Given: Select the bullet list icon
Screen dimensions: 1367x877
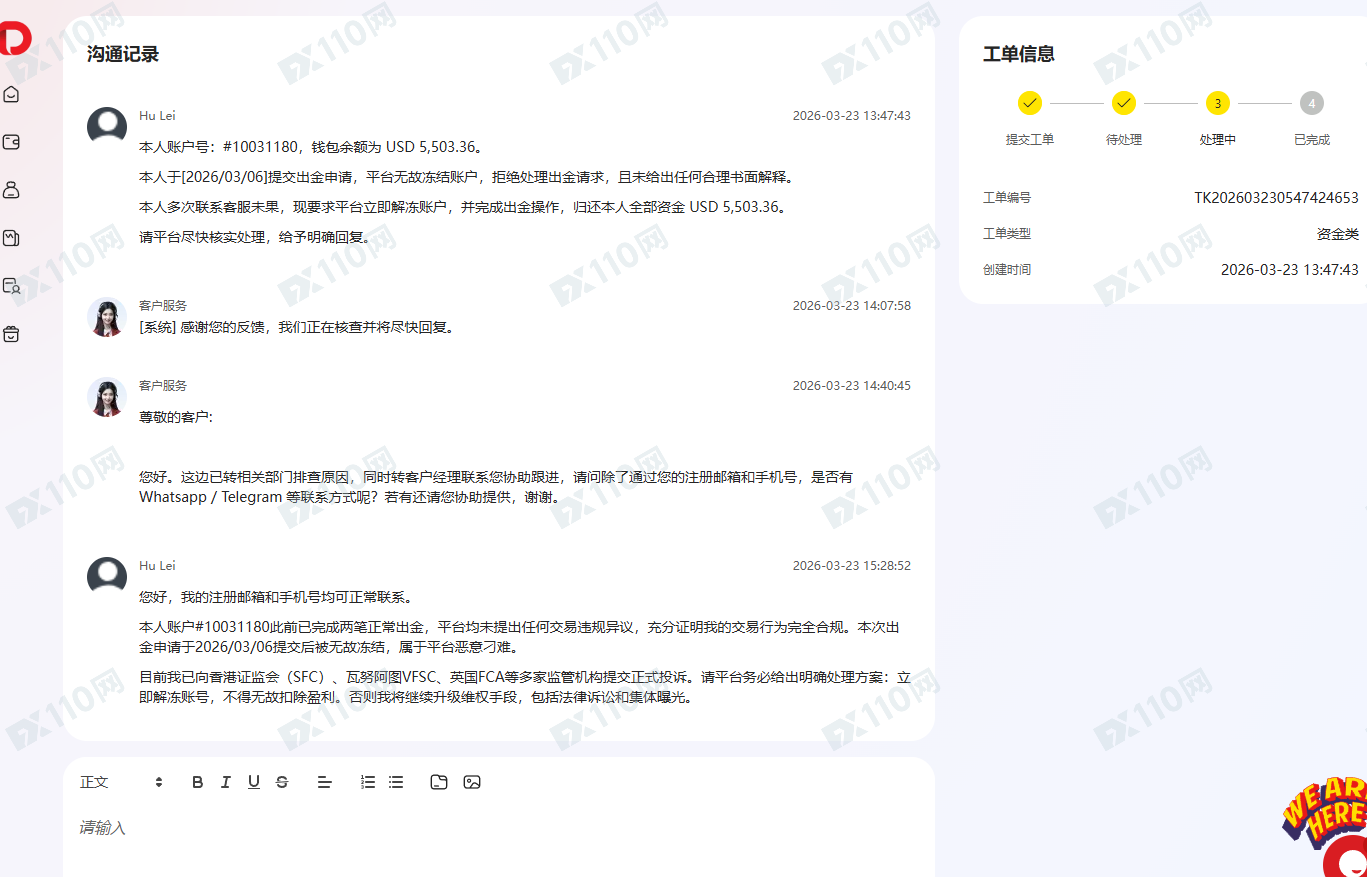Looking at the screenshot, I should tap(396, 782).
